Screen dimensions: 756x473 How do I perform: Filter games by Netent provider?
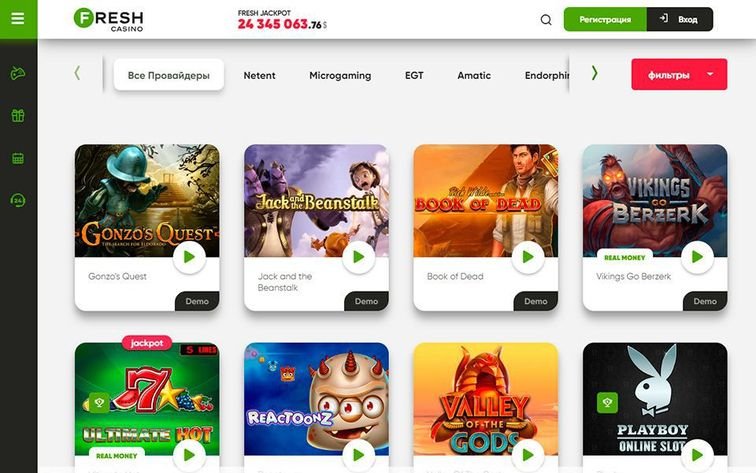(259, 75)
